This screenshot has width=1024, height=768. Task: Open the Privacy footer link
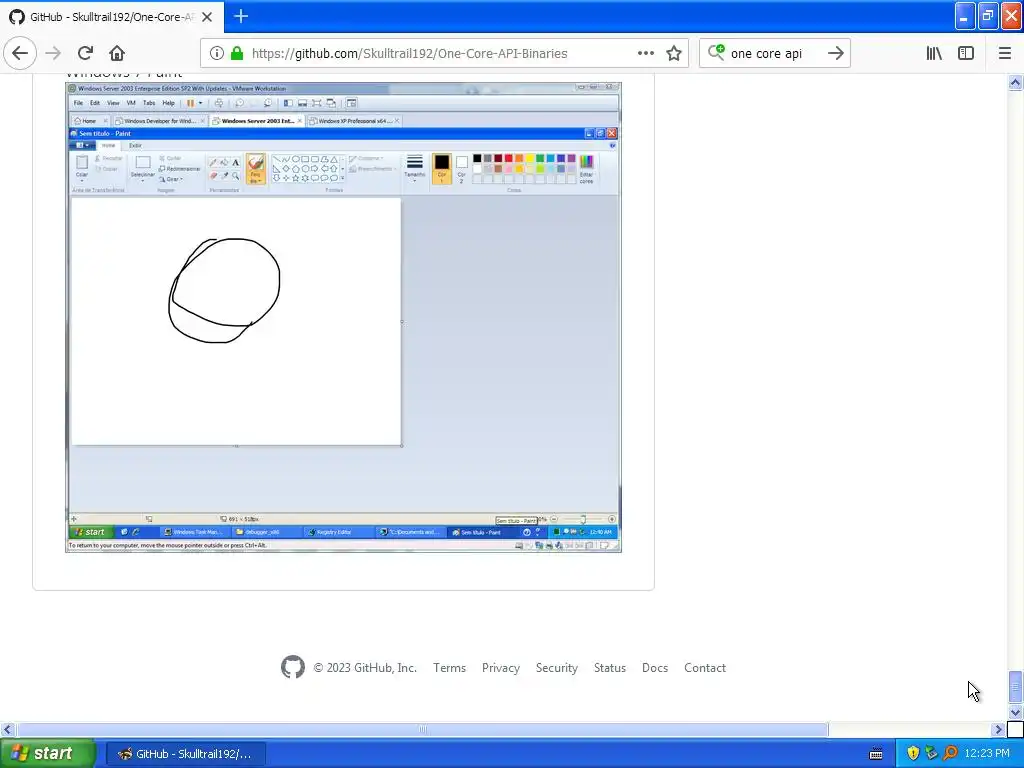coord(500,668)
